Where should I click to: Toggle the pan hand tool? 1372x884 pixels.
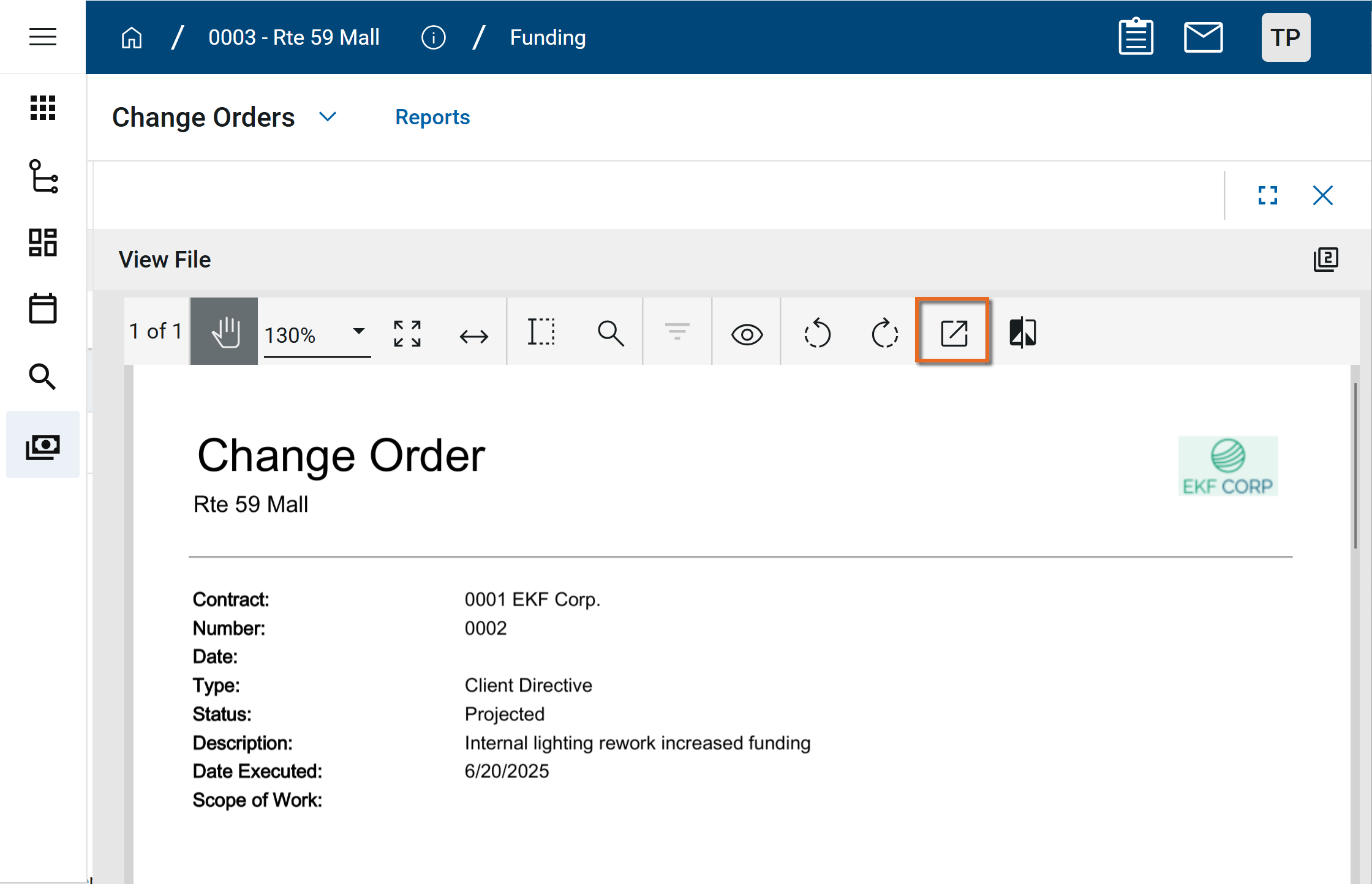tap(224, 332)
